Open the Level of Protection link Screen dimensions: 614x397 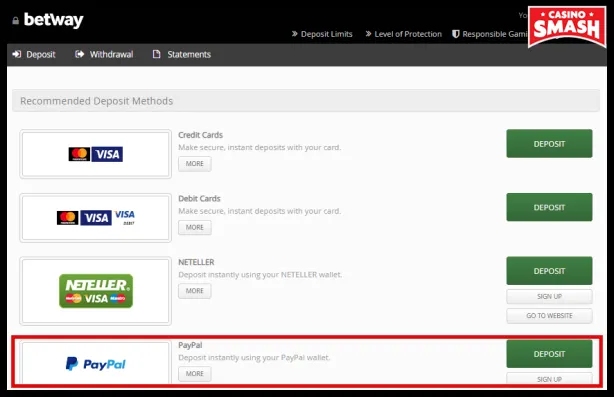coord(403,34)
